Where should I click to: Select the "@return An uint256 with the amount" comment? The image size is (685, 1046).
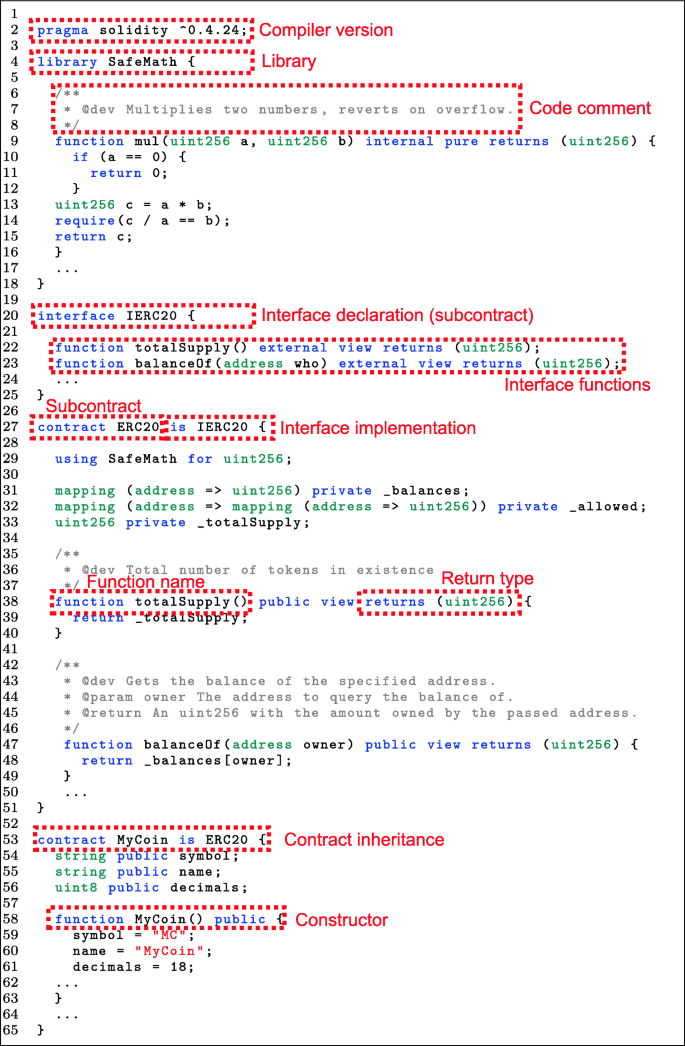click(x=360, y=713)
